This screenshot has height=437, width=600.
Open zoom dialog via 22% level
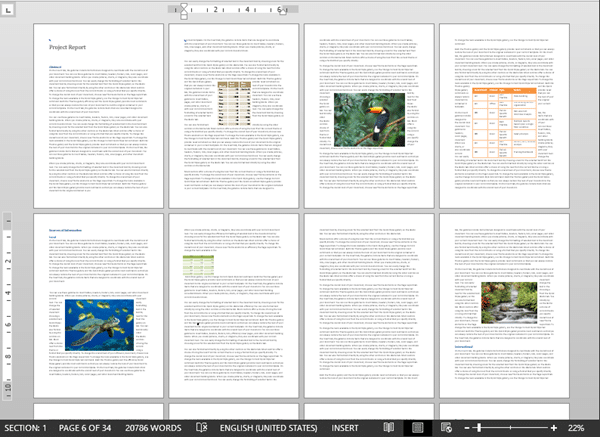click(x=576, y=427)
